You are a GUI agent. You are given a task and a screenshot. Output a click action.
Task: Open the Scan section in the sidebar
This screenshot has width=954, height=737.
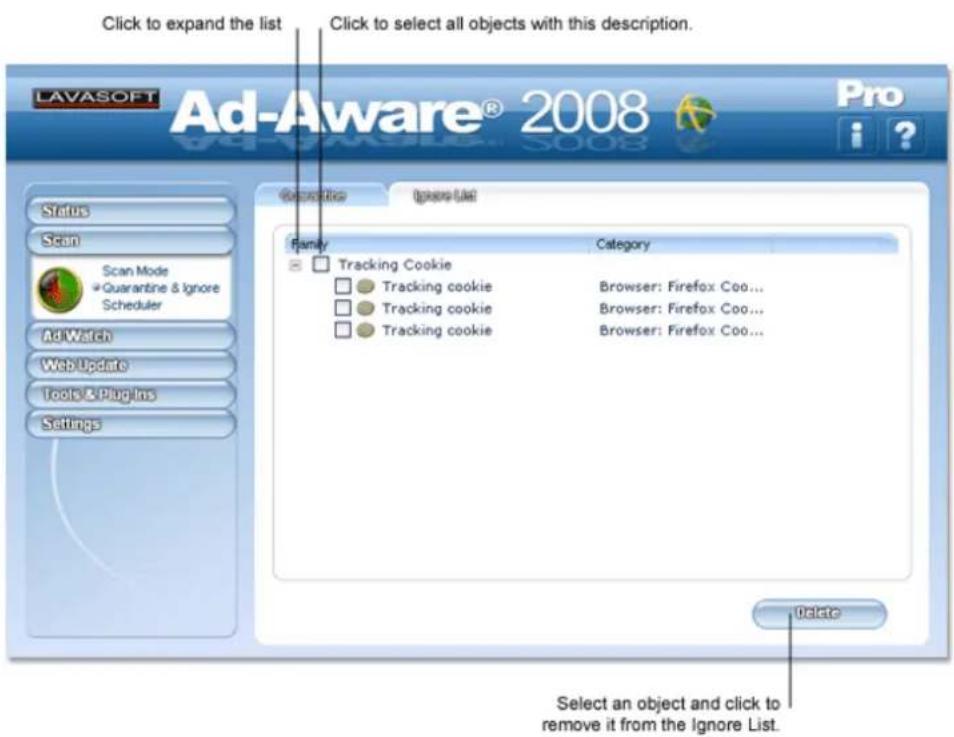[x=130, y=240]
